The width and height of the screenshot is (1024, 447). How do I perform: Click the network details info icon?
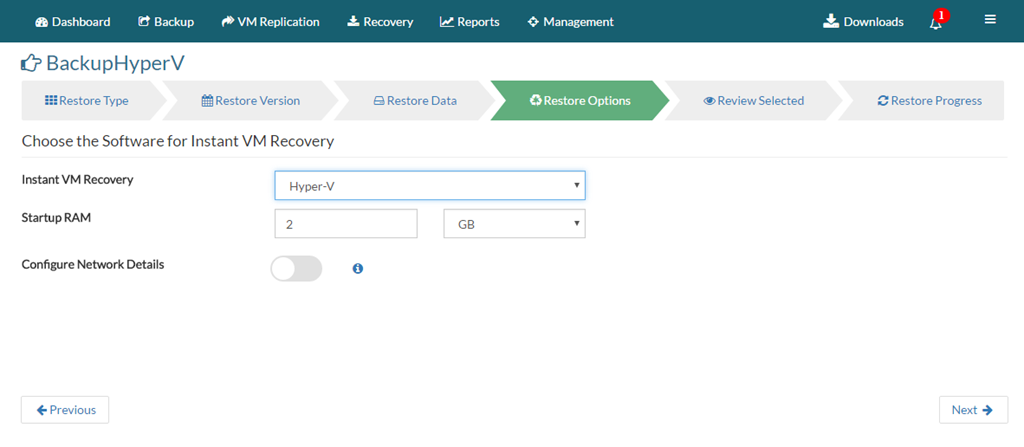tap(358, 269)
